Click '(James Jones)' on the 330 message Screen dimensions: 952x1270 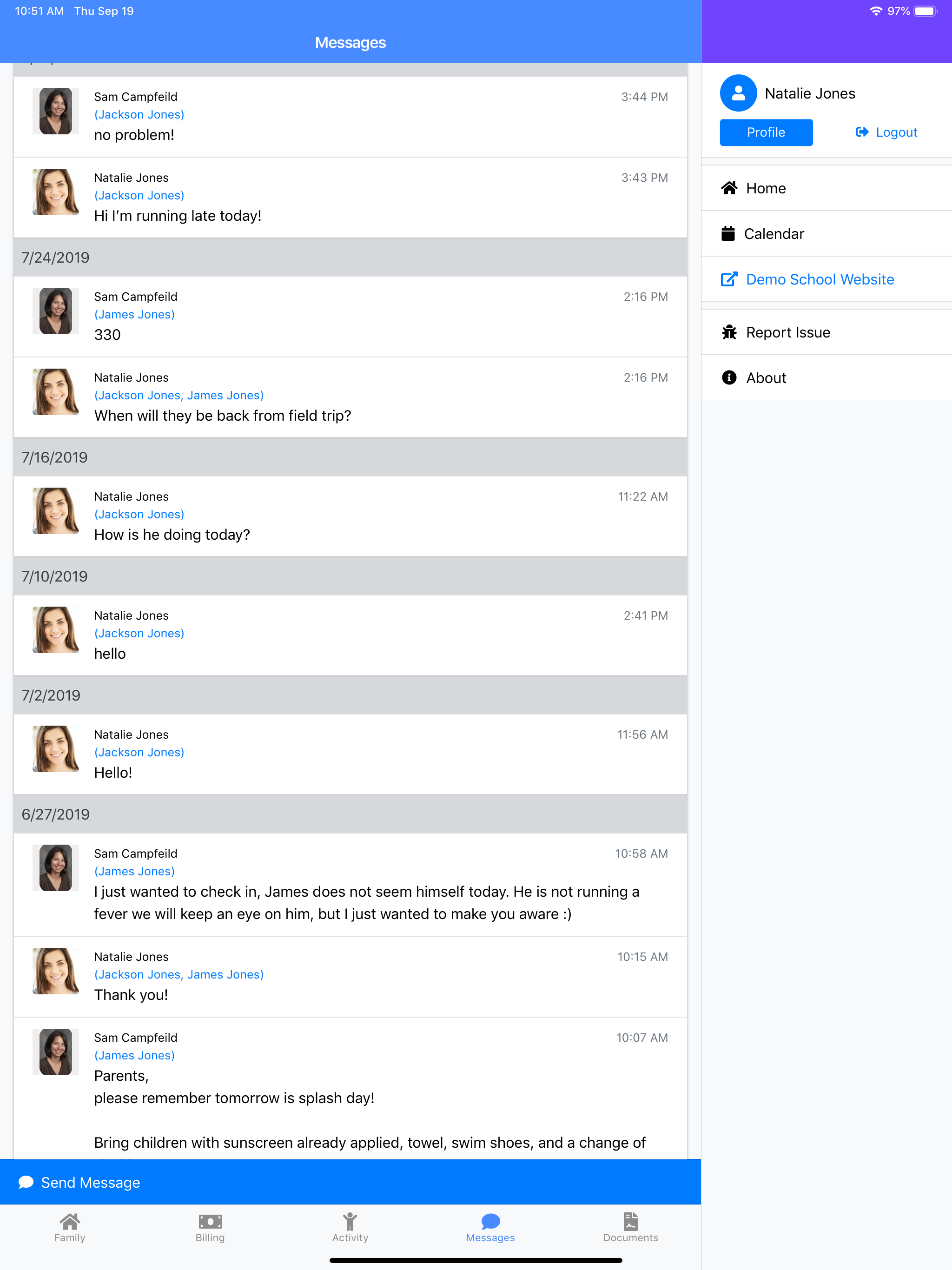(x=134, y=315)
